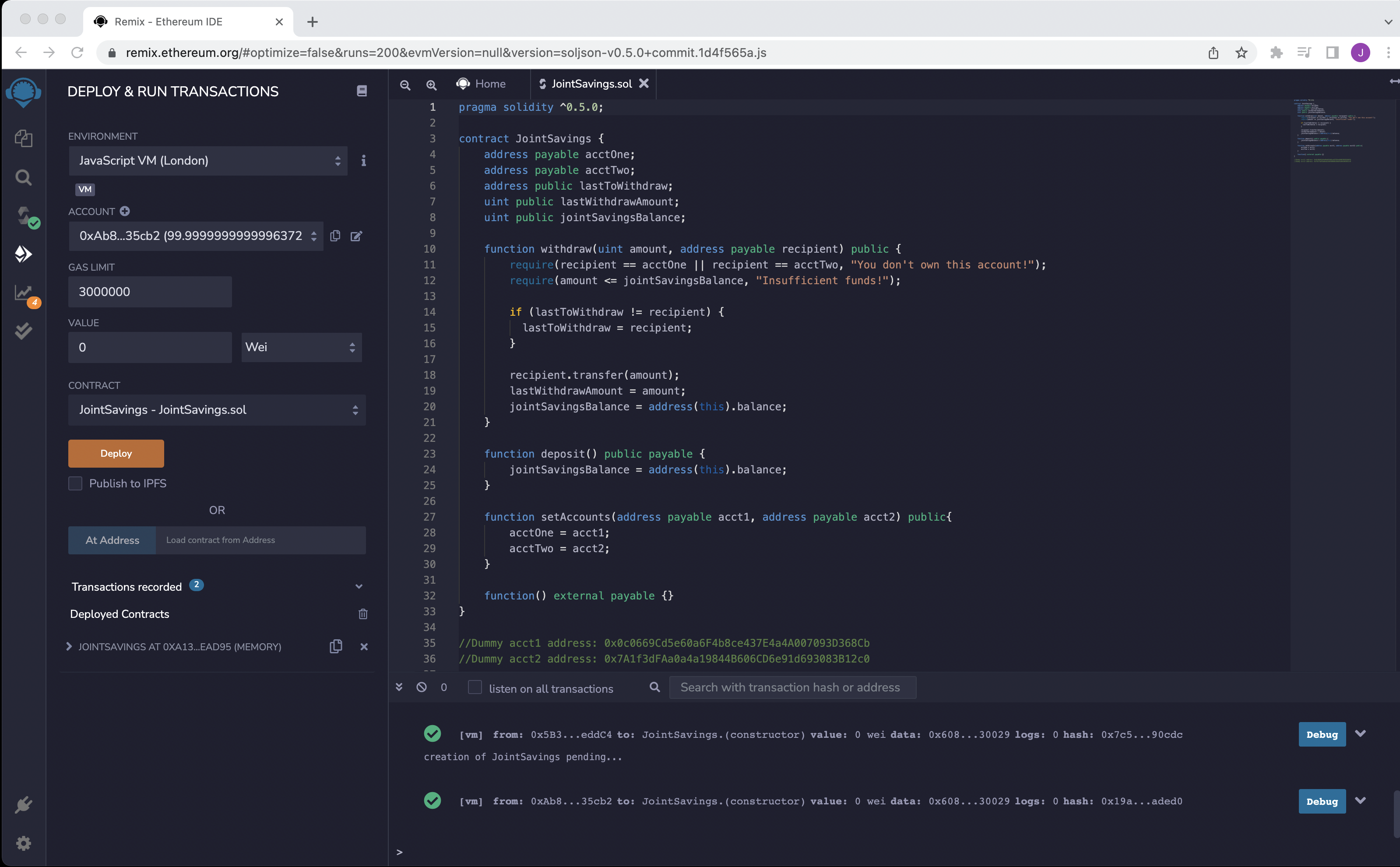Screen dimensions: 1400x867
Task: Close the JointSavings.sol tab
Action: point(644,83)
